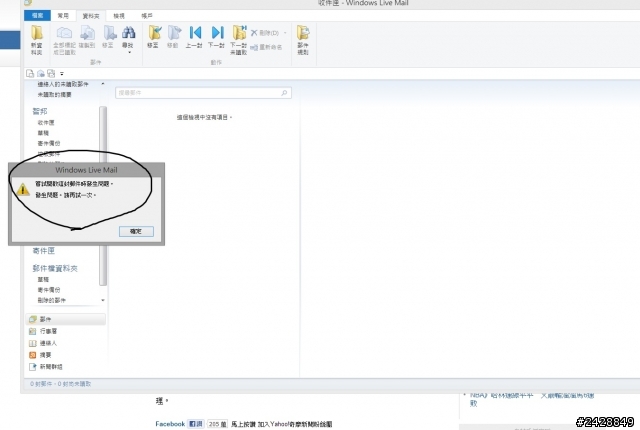Click new-item icon in quick access toolbar
The image size is (640, 430).
[x=30, y=73]
